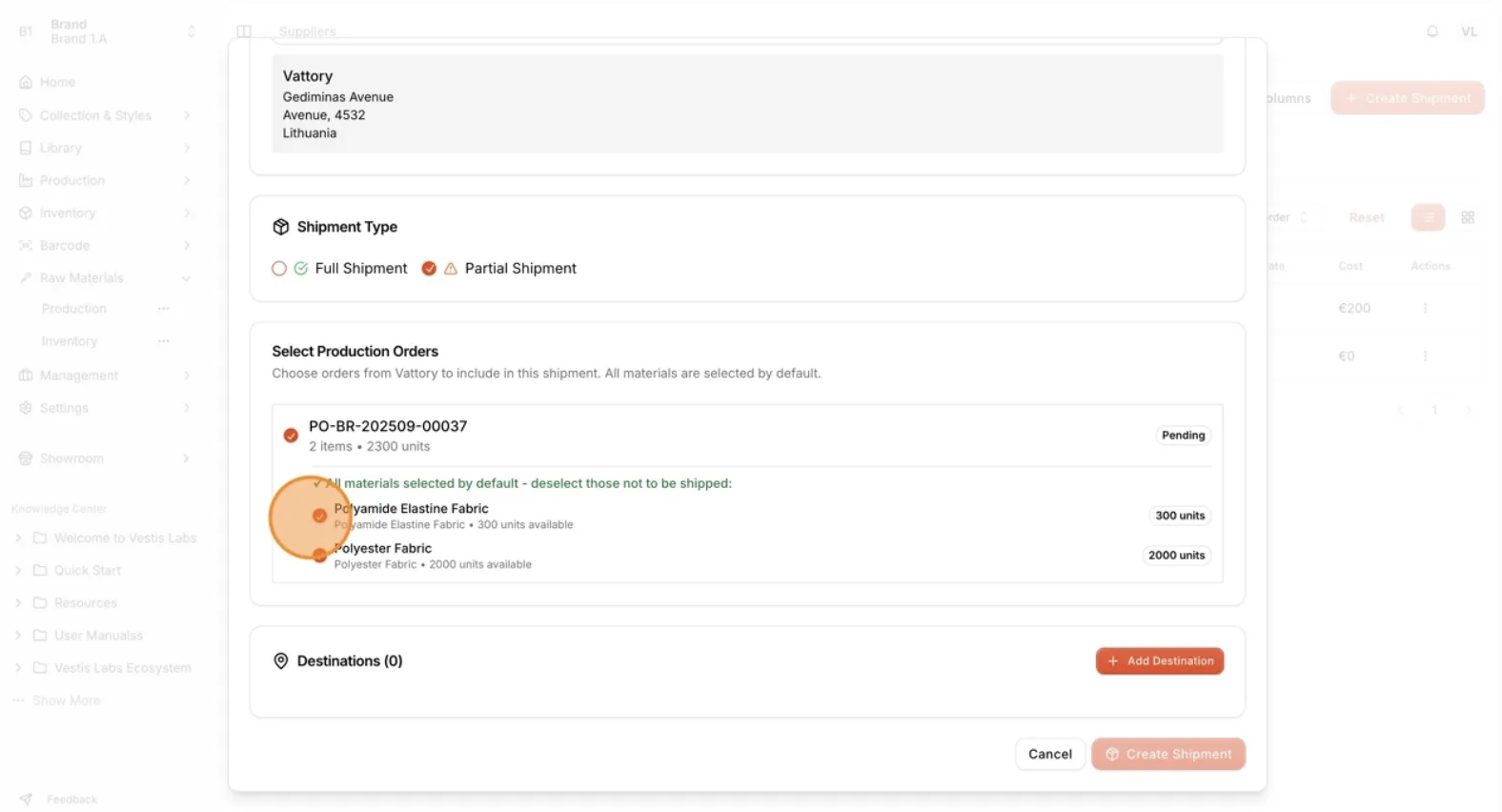Cancel the shipment dialog
The image size is (1502, 812).
coord(1050,754)
